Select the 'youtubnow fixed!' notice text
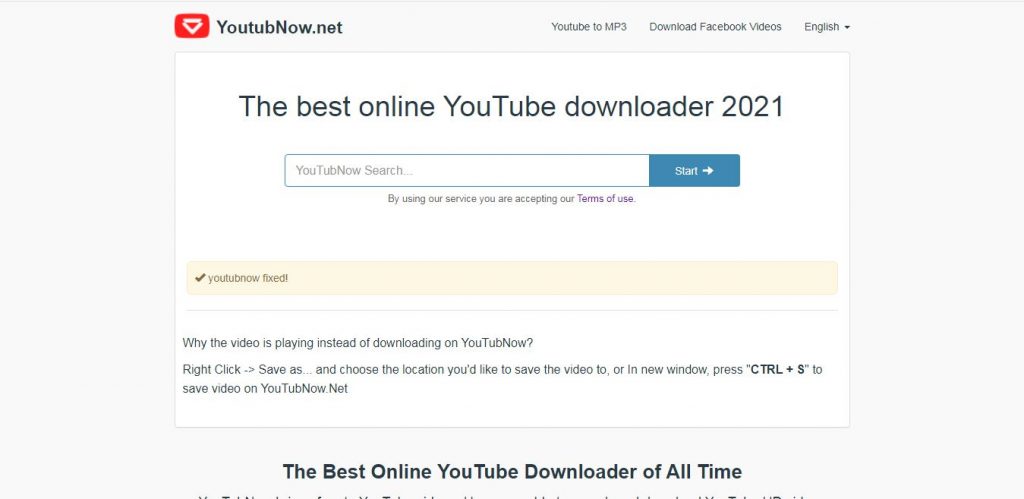1024x499 pixels. coord(248,278)
